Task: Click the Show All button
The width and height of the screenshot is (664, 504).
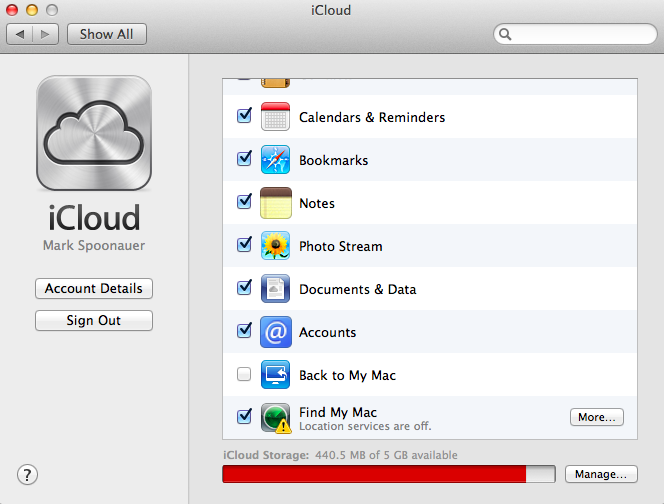Action: click(107, 34)
